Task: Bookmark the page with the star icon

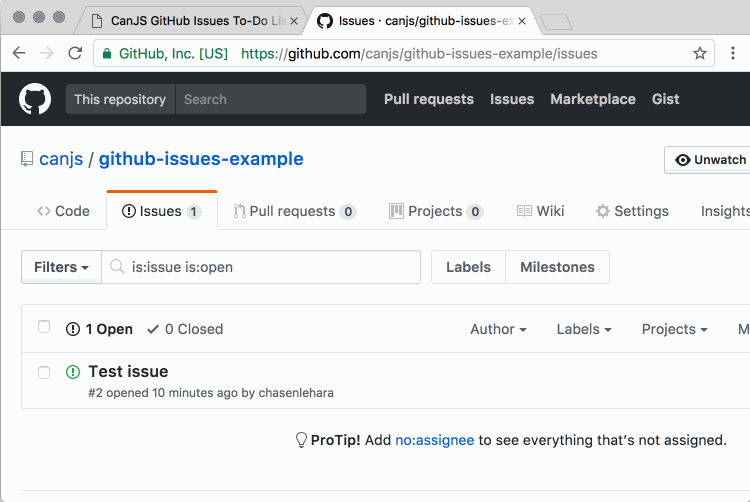Action: tap(699, 53)
